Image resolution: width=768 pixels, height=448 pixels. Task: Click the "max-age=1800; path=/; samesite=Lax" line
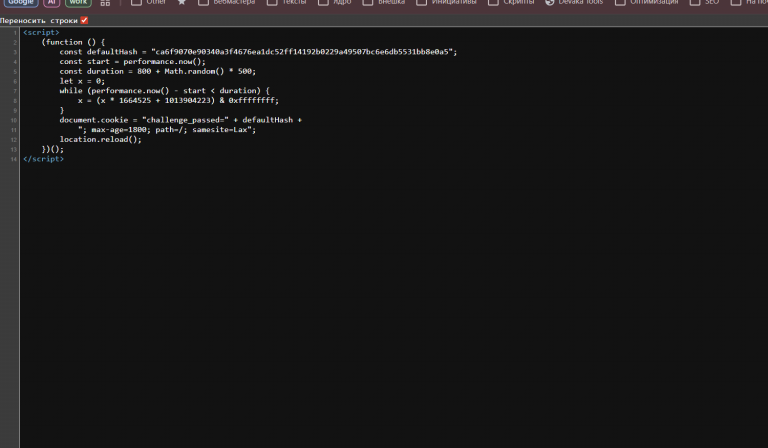point(167,130)
